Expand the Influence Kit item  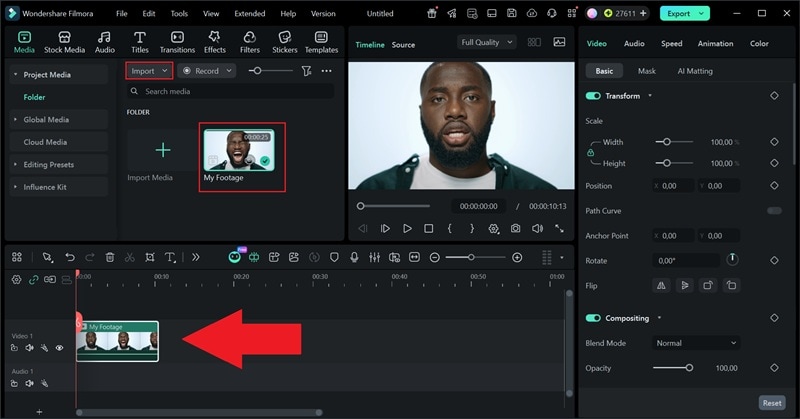pos(15,187)
